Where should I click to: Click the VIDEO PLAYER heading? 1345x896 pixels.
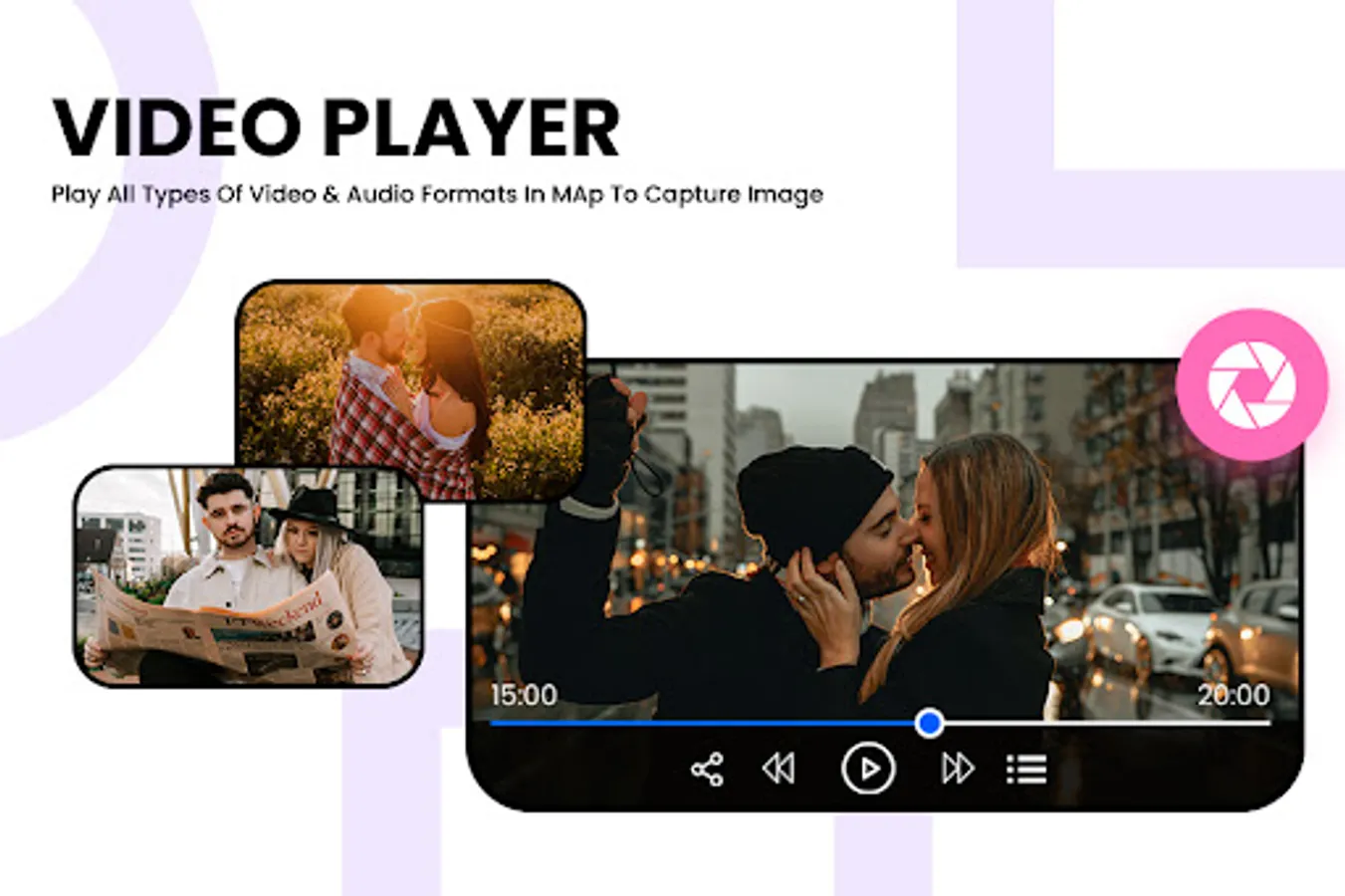336,127
